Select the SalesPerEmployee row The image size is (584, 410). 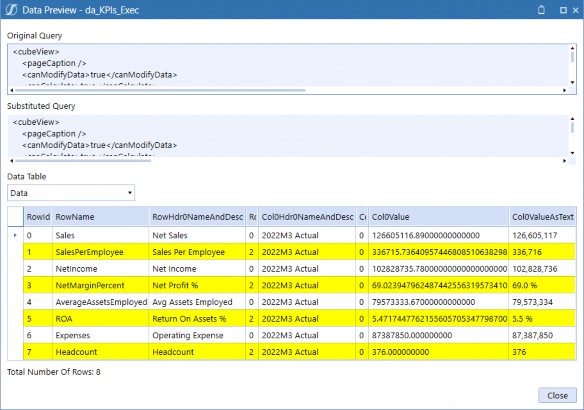pyautogui.click(x=299, y=252)
